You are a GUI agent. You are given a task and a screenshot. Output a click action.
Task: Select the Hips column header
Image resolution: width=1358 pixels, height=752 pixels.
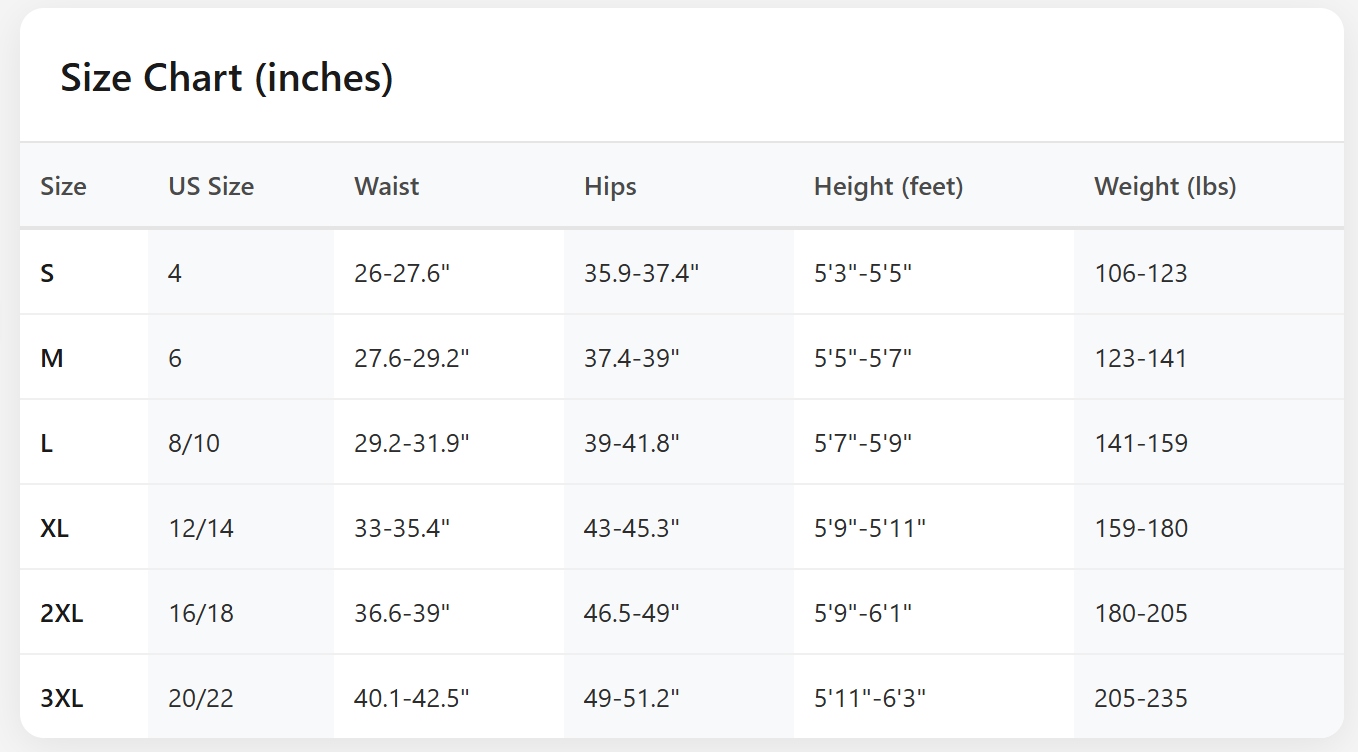point(610,186)
